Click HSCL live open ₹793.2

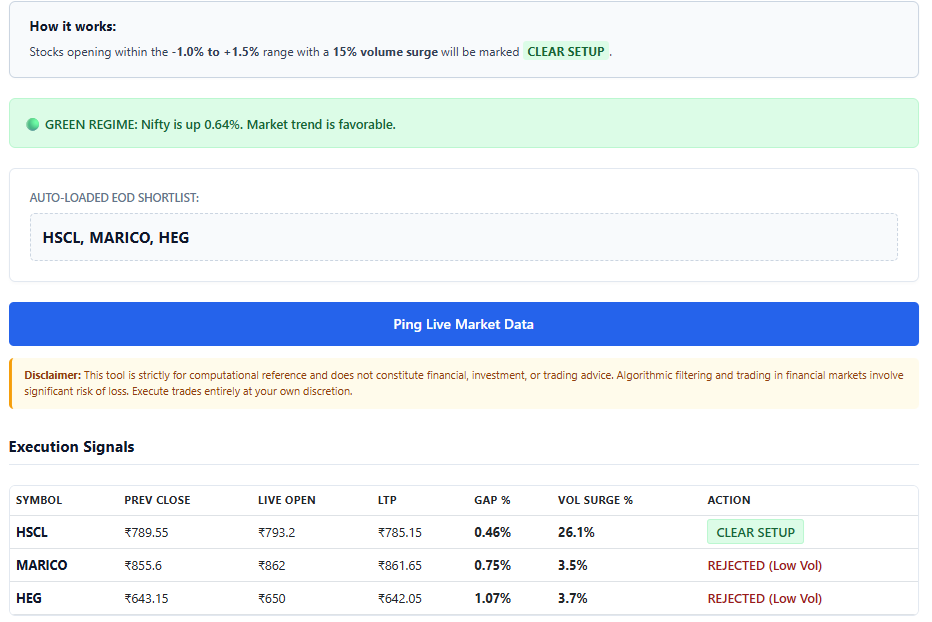pyautogui.click(x=276, y=532)
